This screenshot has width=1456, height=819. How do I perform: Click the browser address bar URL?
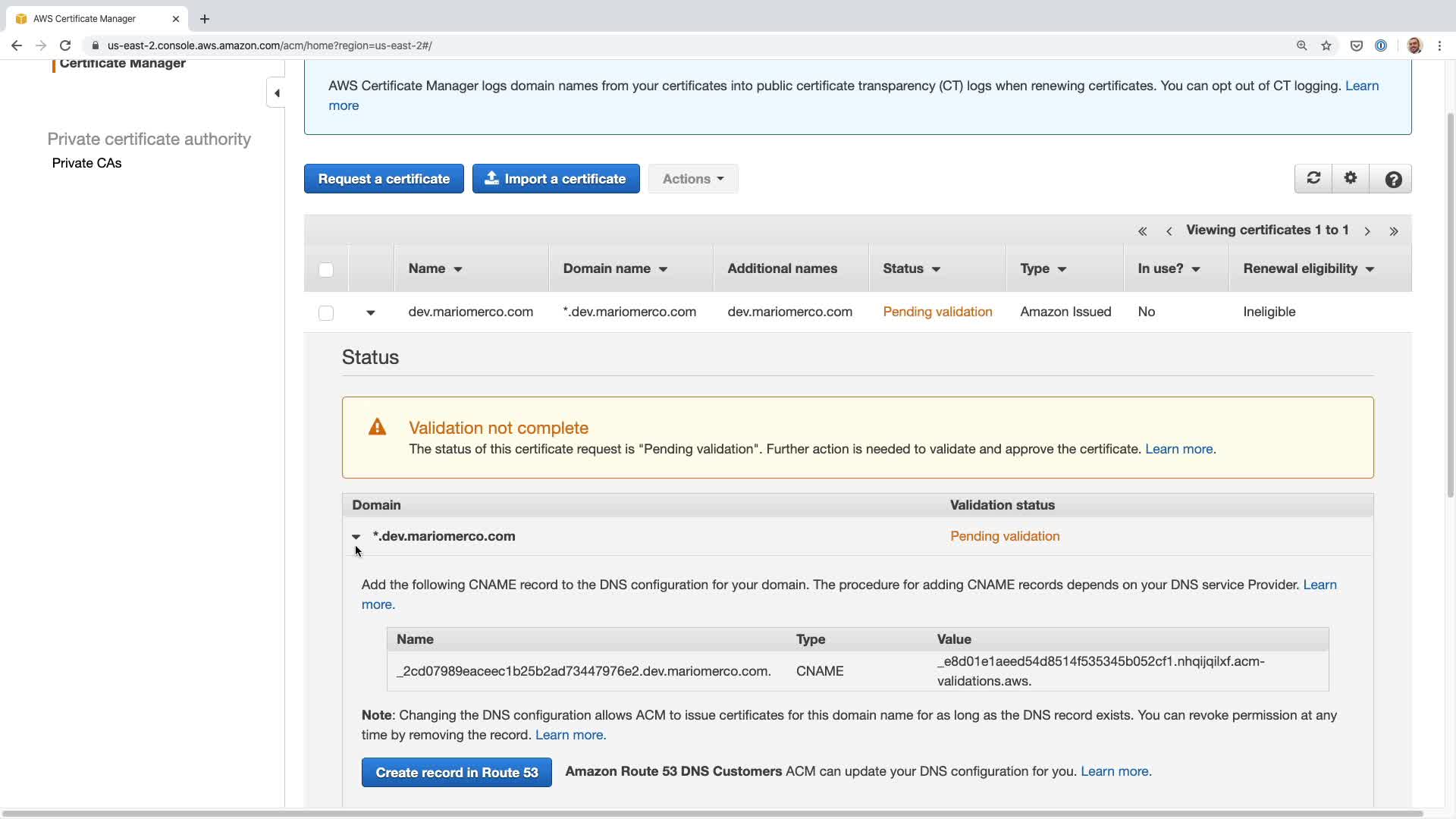pos(269,45)
